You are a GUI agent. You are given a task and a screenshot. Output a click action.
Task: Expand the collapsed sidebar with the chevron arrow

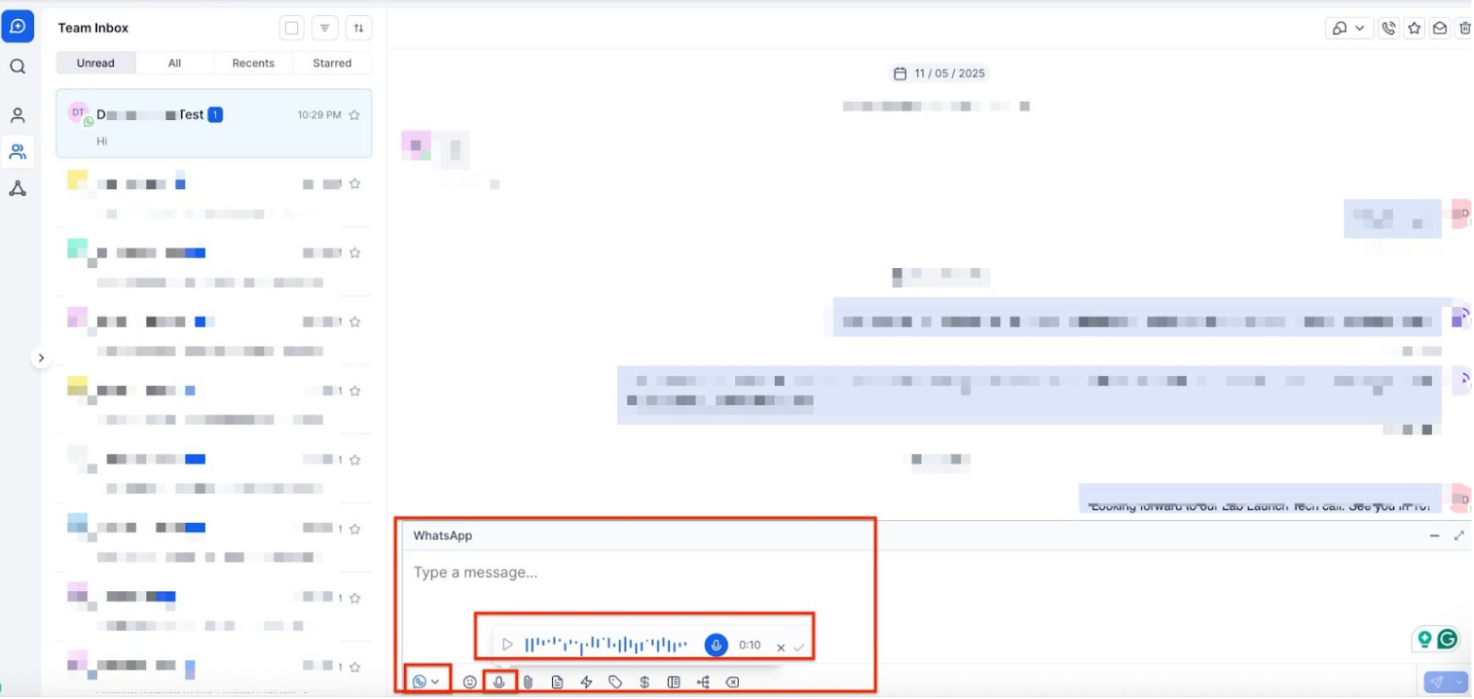(40, 357)
